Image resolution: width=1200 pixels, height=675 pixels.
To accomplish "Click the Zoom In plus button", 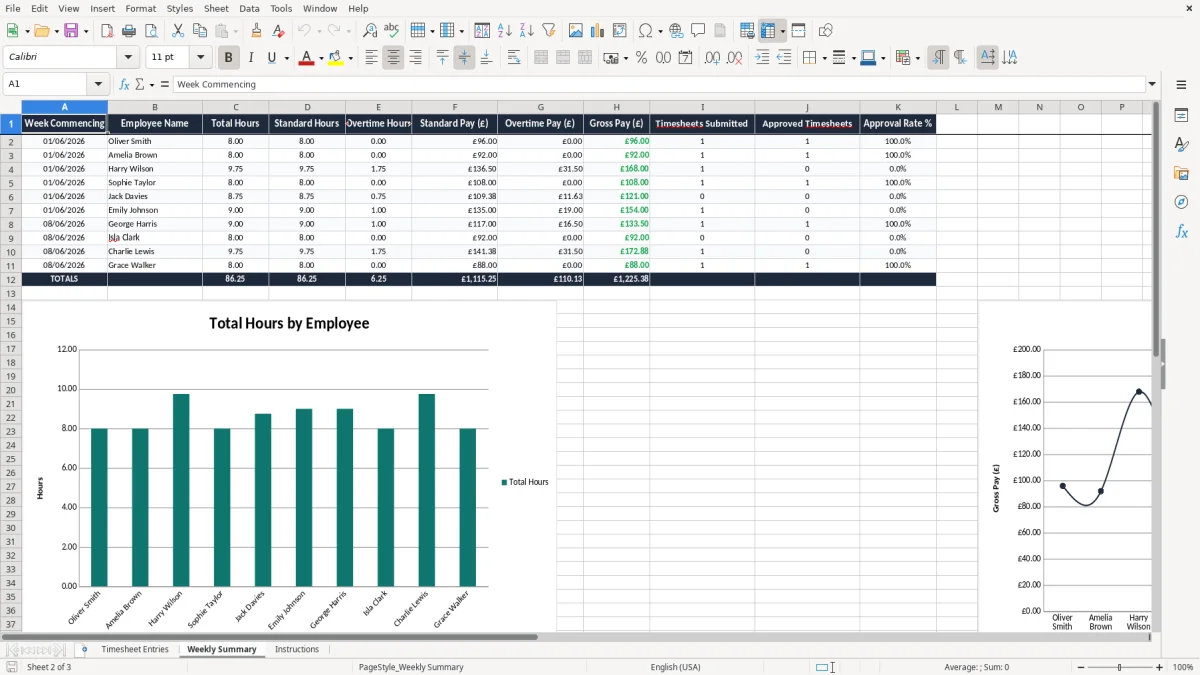I will (1160, 667).
